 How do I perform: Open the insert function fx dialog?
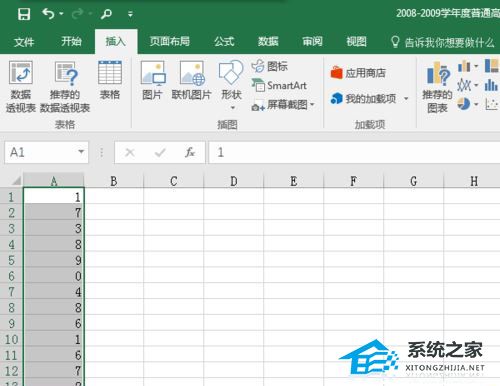190,152
